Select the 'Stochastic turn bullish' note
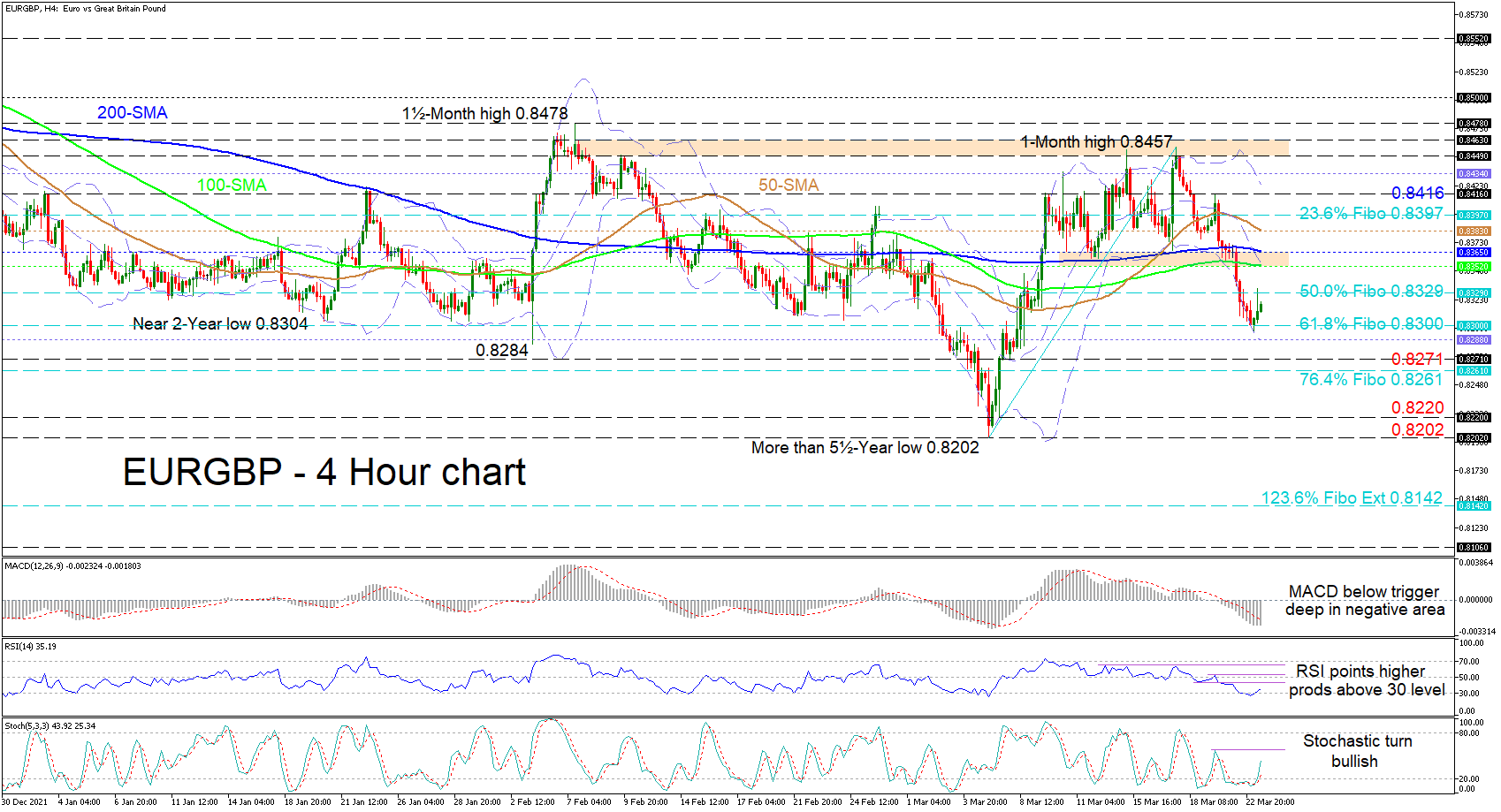This screenshot has width=1501, height=812. 1357,751
